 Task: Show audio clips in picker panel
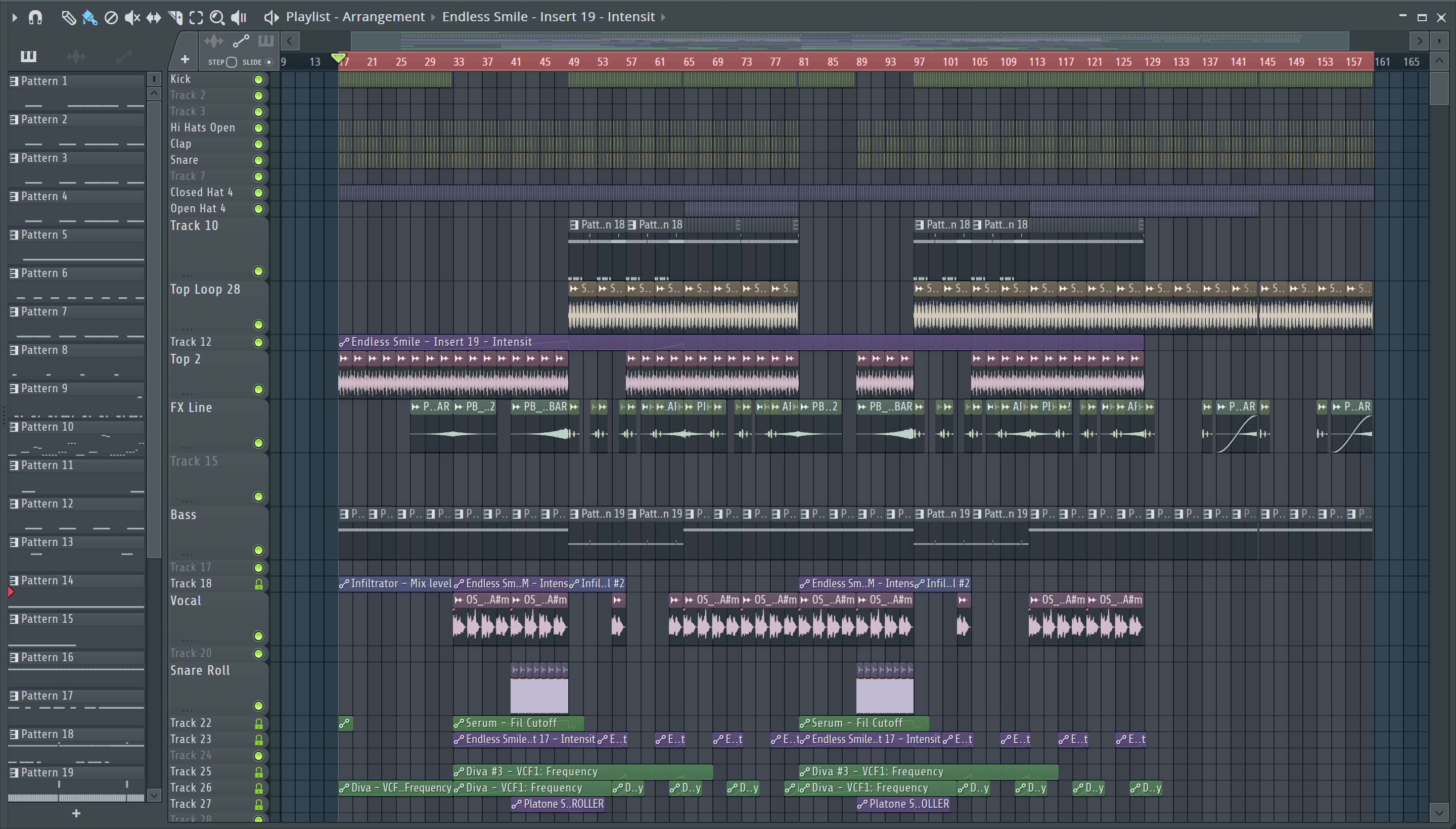point(76,56)
